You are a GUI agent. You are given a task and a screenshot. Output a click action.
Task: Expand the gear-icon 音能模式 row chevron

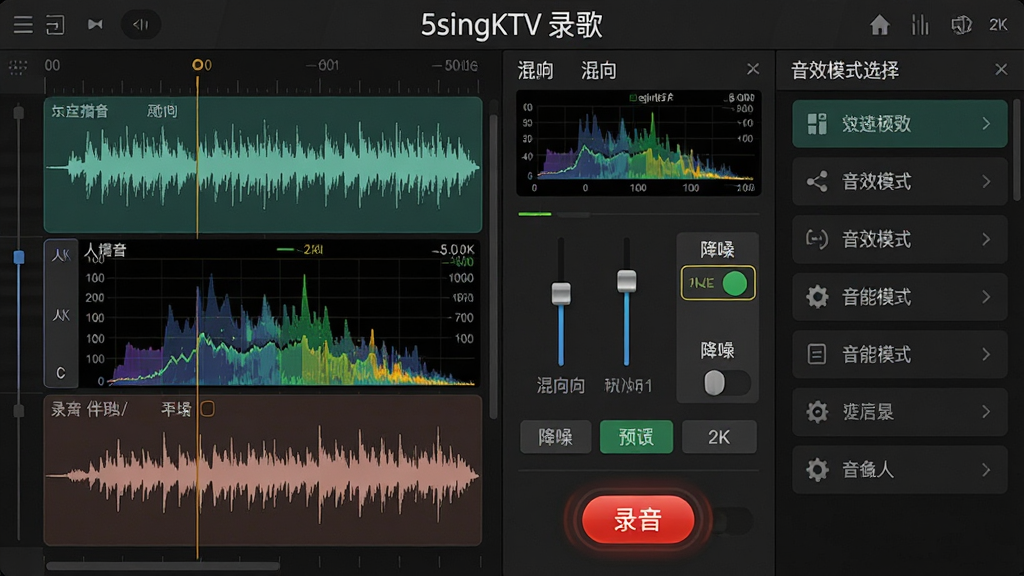click(987, 297)
